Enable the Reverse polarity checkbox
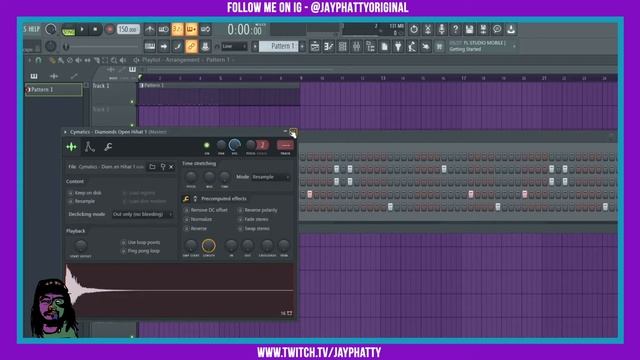 tap(240, 210)
